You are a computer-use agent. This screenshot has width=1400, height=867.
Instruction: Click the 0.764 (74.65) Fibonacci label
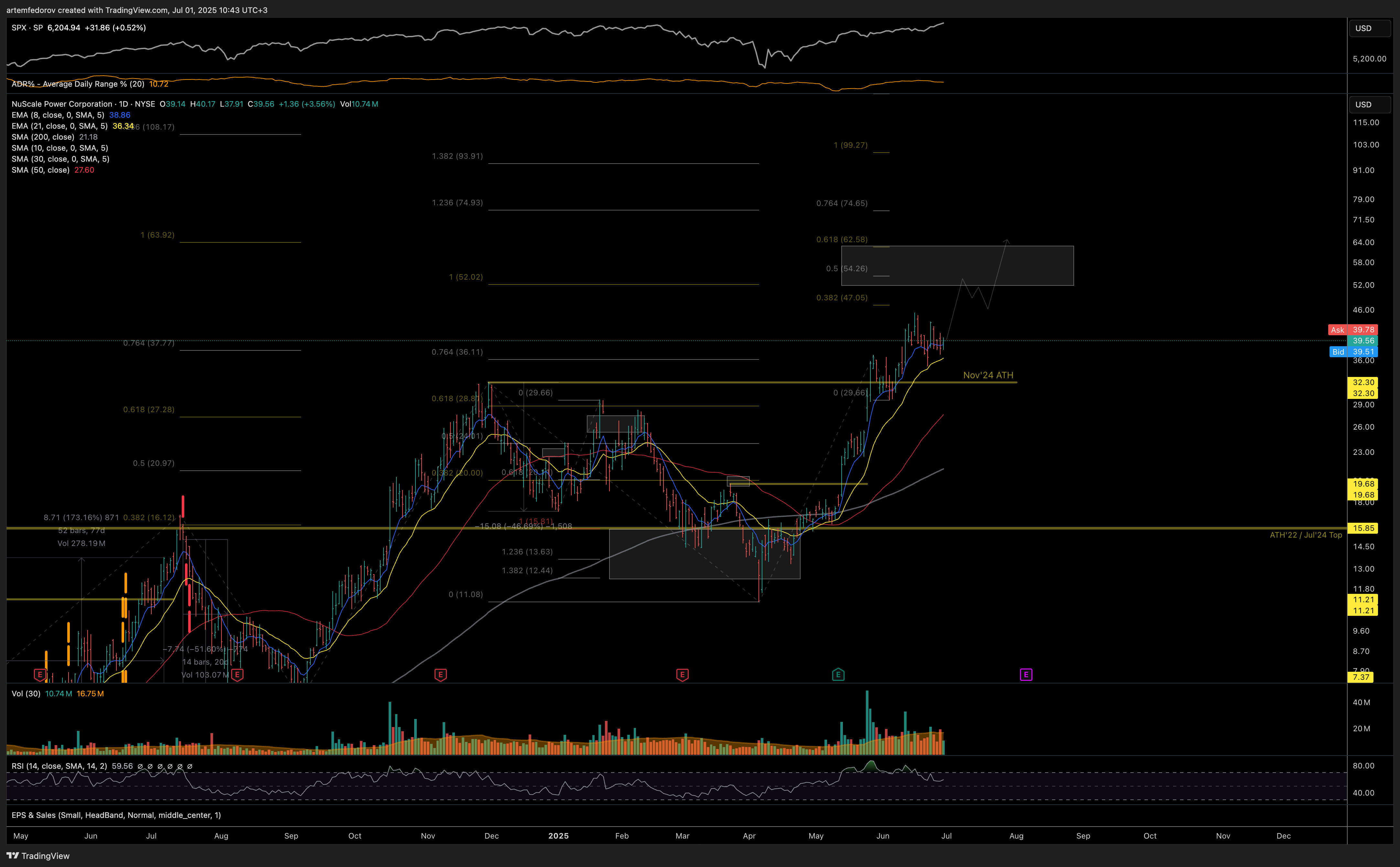pos(842,203)
